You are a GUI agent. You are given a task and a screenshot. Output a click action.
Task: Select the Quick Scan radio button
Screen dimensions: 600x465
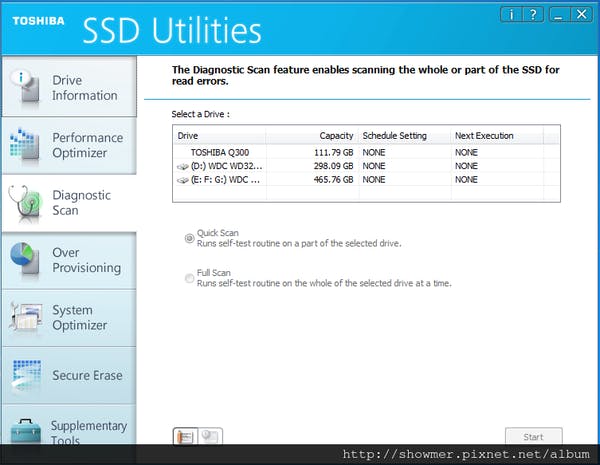click(x=189, y=238)
